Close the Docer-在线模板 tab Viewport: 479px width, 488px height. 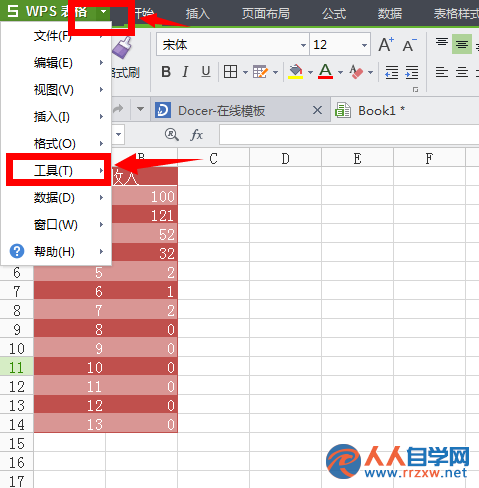pos(317,110)
